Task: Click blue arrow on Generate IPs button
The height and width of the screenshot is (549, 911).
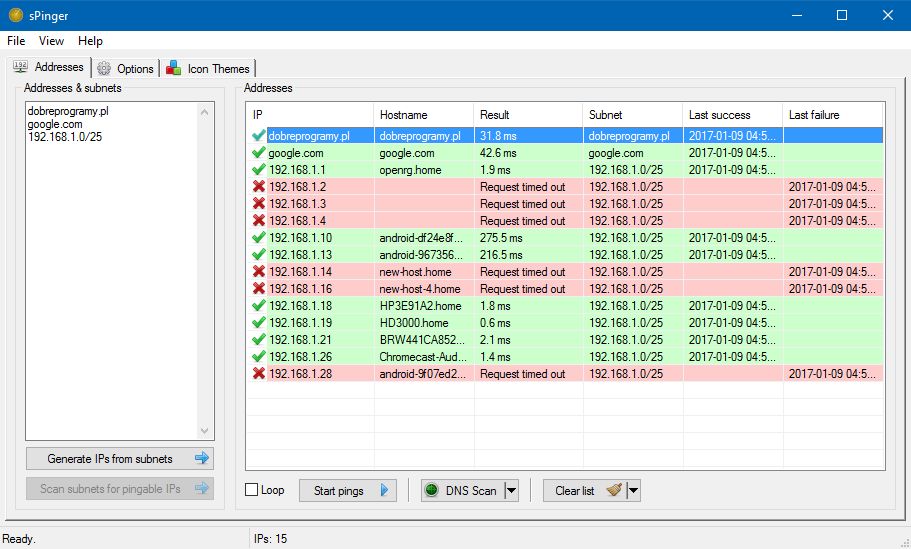Action: click(x=202, y=458)
